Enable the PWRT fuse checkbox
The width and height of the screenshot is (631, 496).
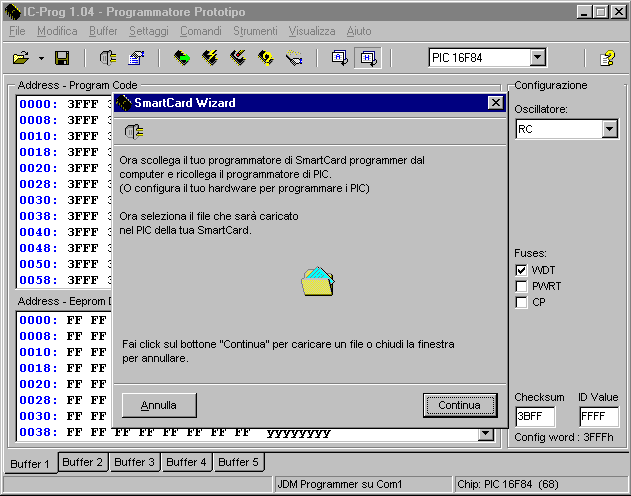coord(521,286)
